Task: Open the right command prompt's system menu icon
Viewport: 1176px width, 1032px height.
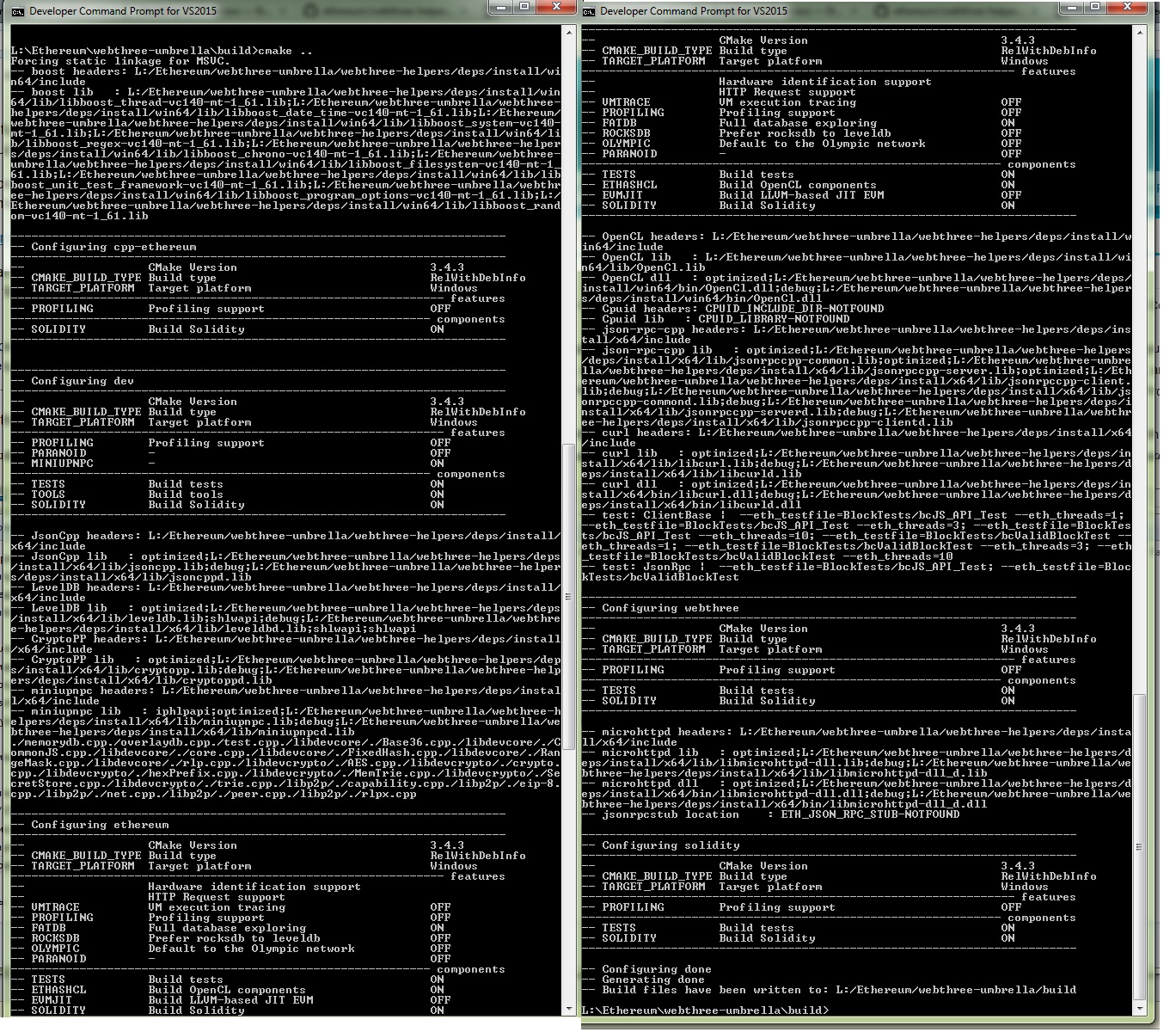Action: click(589, 10)
